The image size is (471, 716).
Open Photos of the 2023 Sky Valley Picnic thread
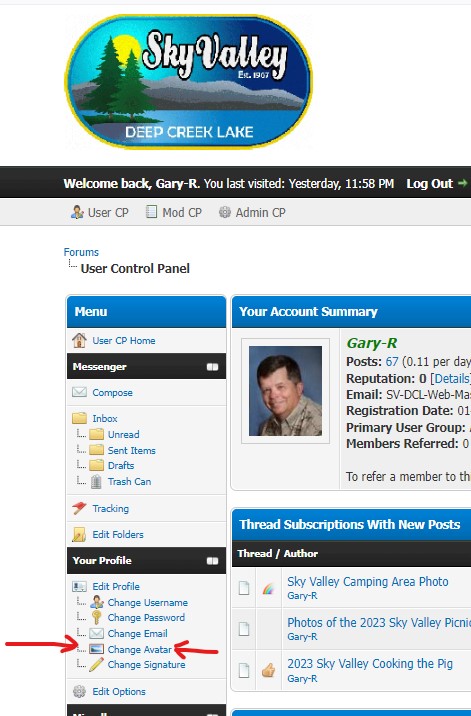tap(379, 623)
